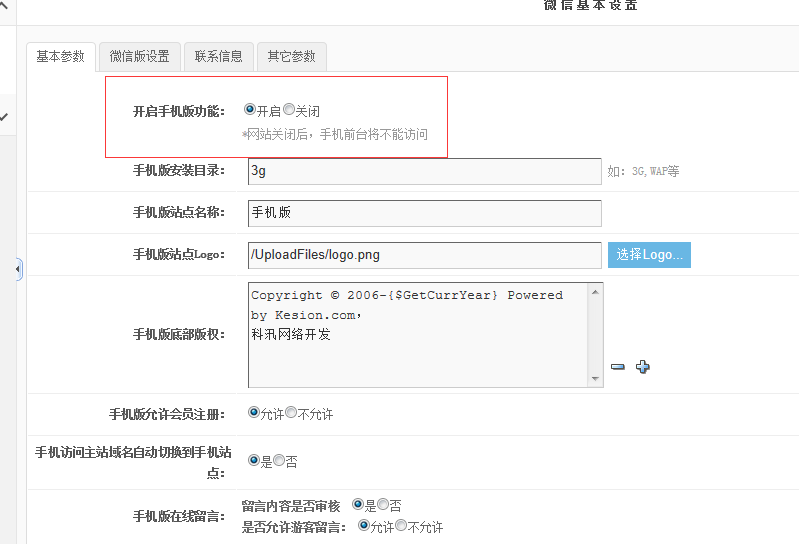Image resolution: width=799 pixels, height=544 pixels.
Task: Focus 手机版站点Logo path field
Action: pos(424,255)
